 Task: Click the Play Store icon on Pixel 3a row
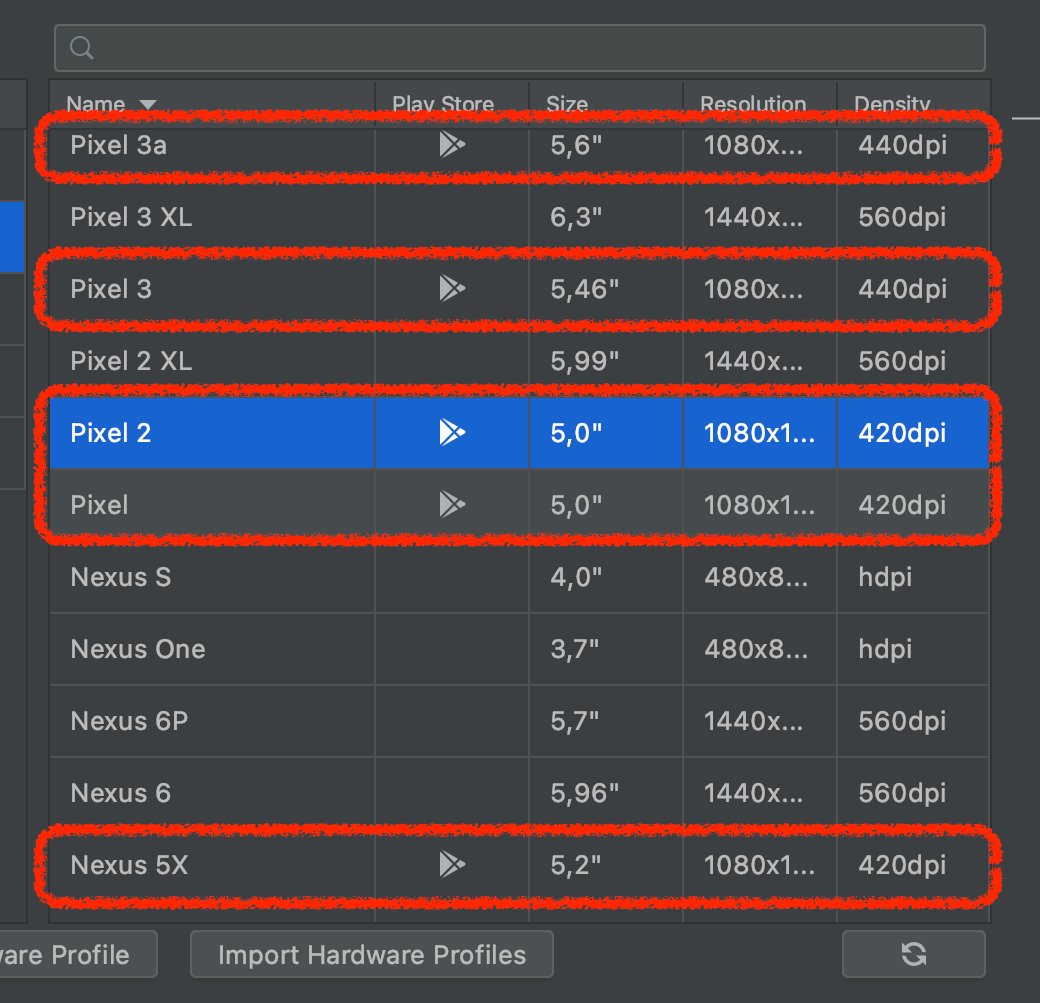click(x=451, y=144)
